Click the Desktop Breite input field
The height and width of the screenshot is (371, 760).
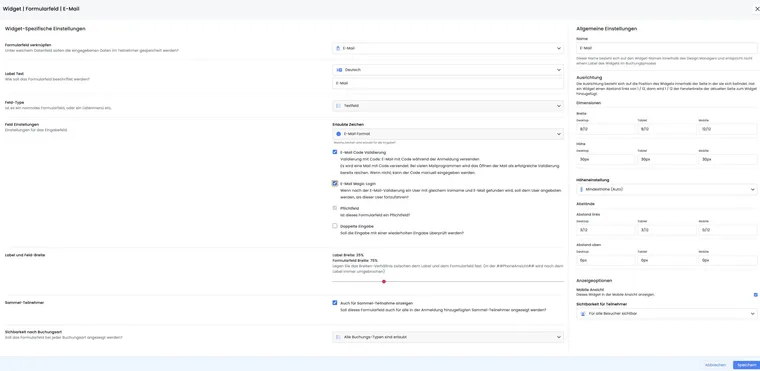pos(605,129)
